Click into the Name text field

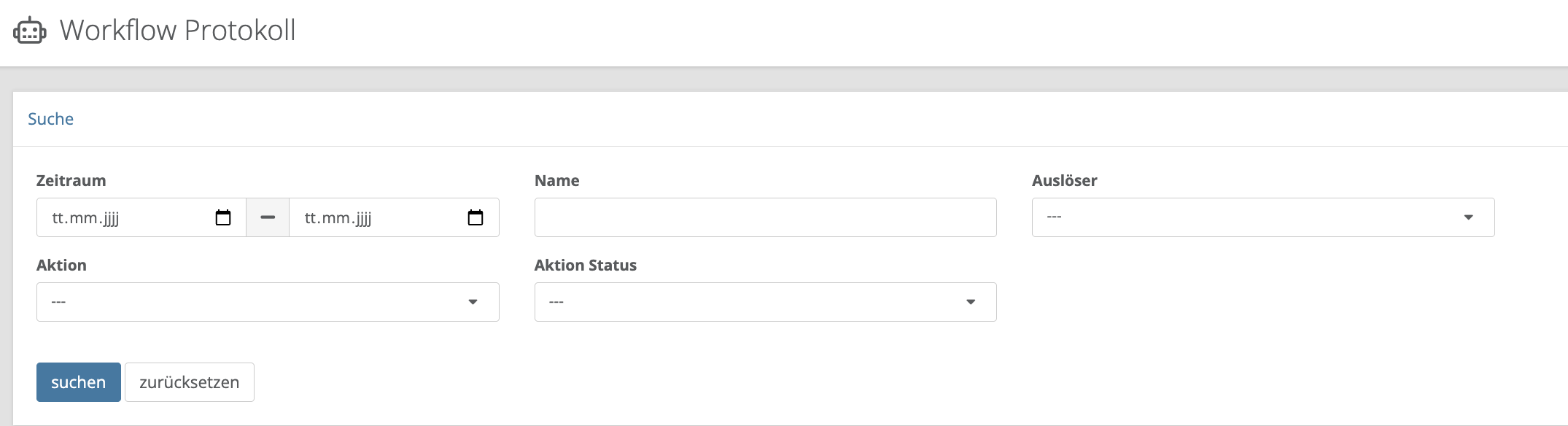(765, 217)
